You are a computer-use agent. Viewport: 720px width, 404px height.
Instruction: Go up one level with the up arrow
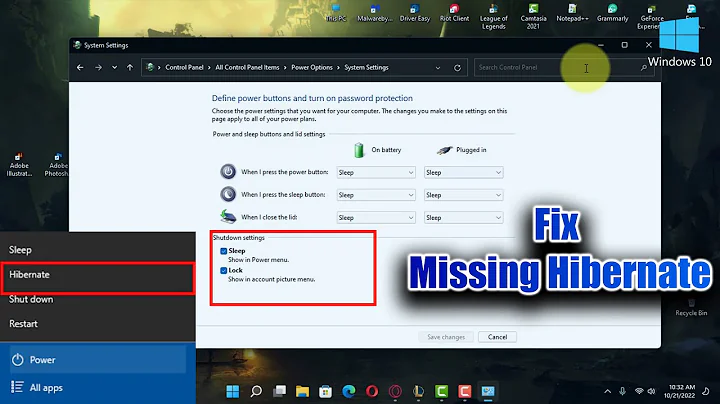click(x=130, y=67)
